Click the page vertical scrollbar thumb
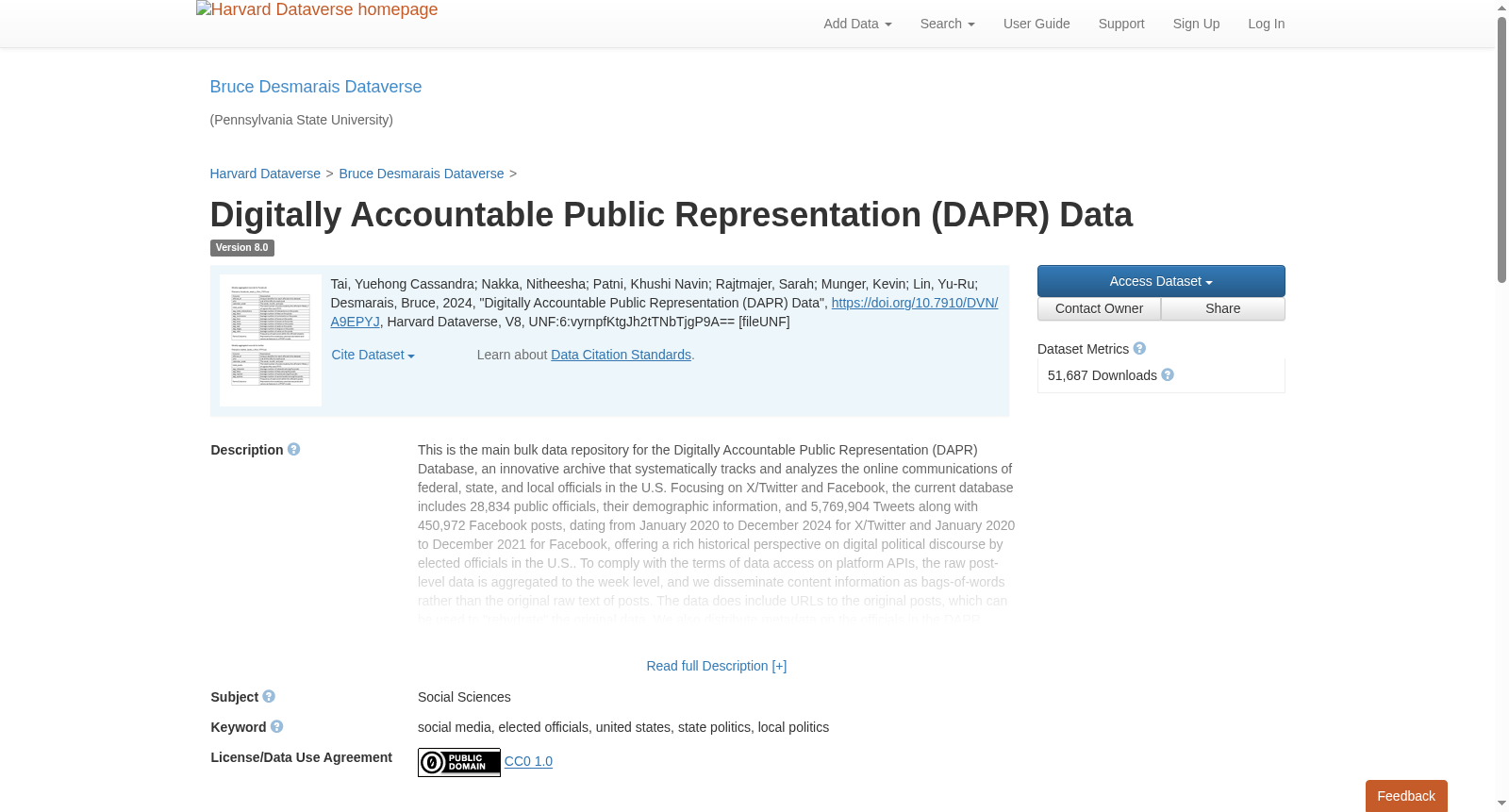The height and width of the screenshot is (812, 1509). (1501, 149)
